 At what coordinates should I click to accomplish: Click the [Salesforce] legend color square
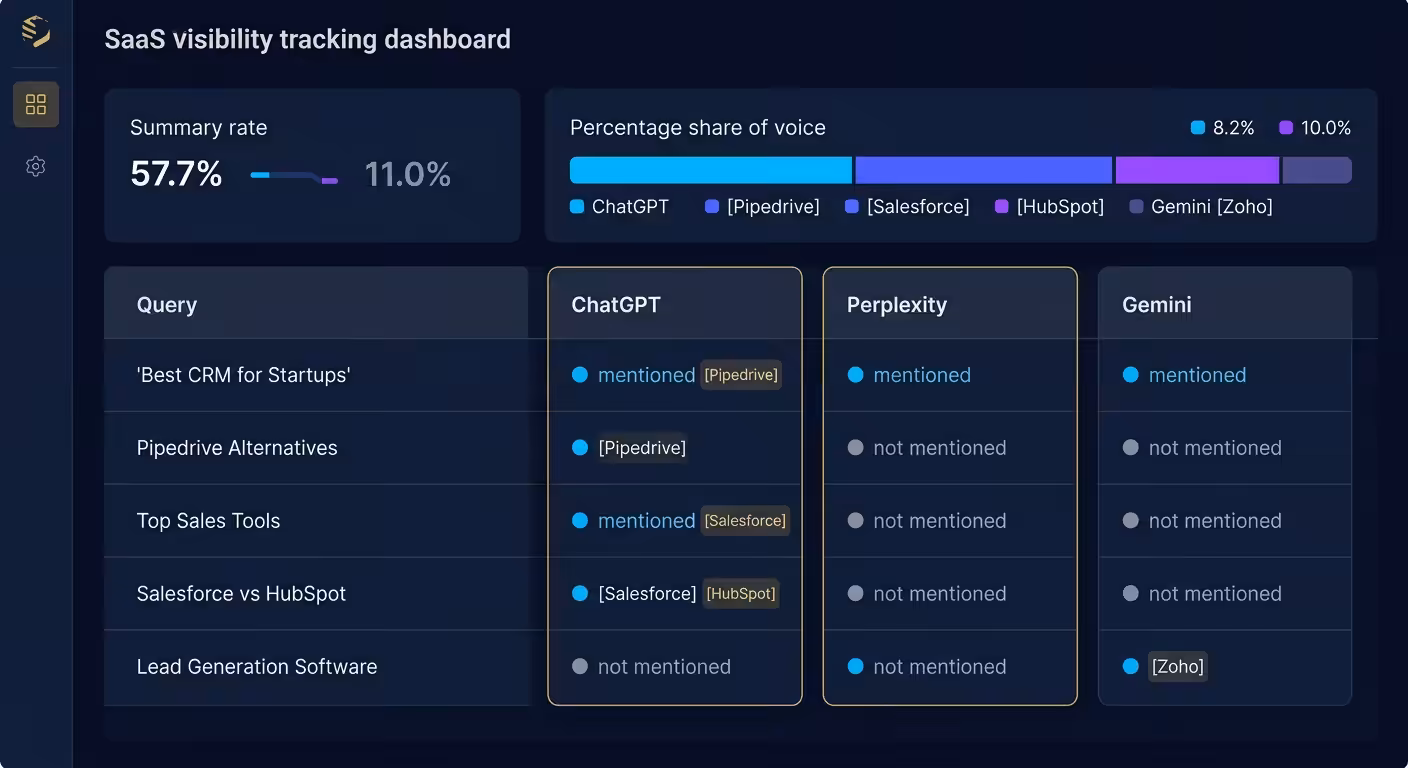[x=852, y=207]
